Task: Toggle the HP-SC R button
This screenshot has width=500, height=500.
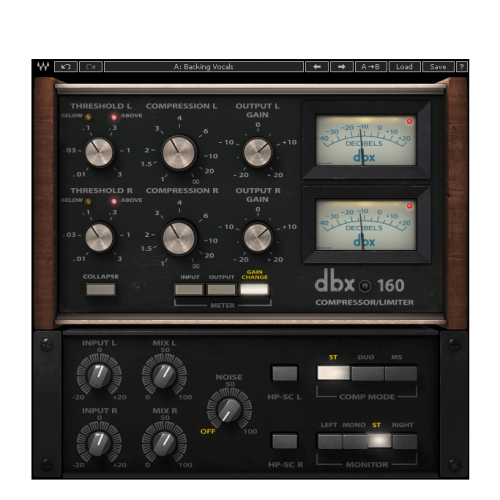Action: [x=285, y=441]
